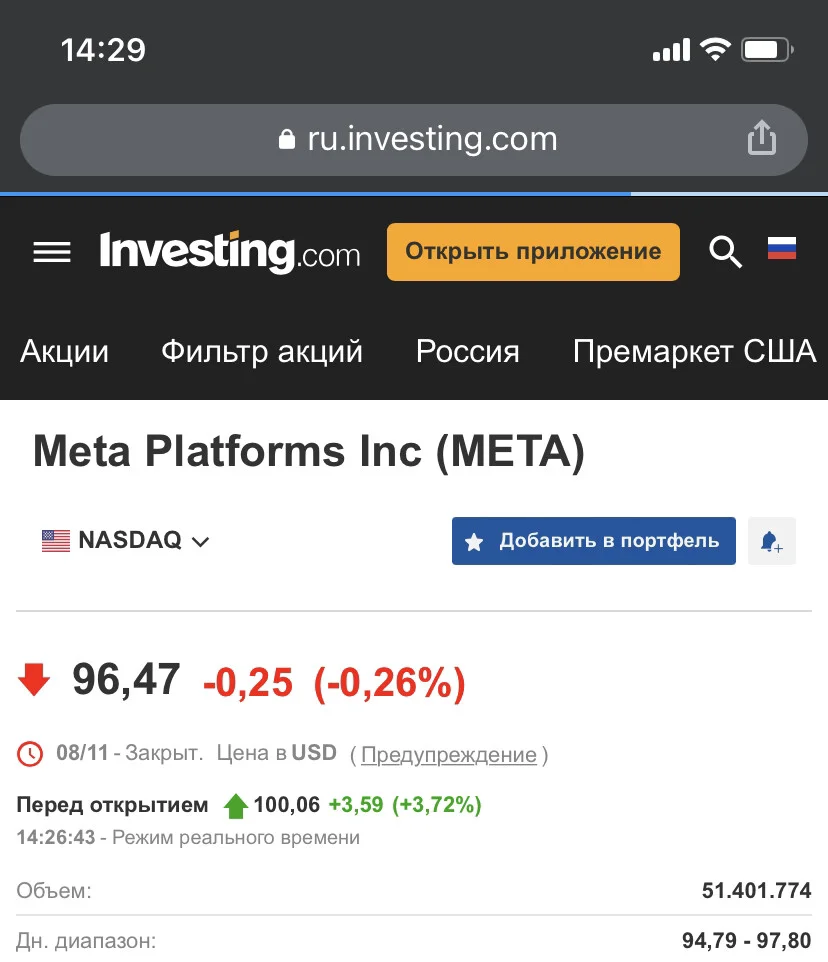The width and height of the screenshot is (828, 962).
Task: Open the hamburger menu icon
Action: tap(52, 252)
